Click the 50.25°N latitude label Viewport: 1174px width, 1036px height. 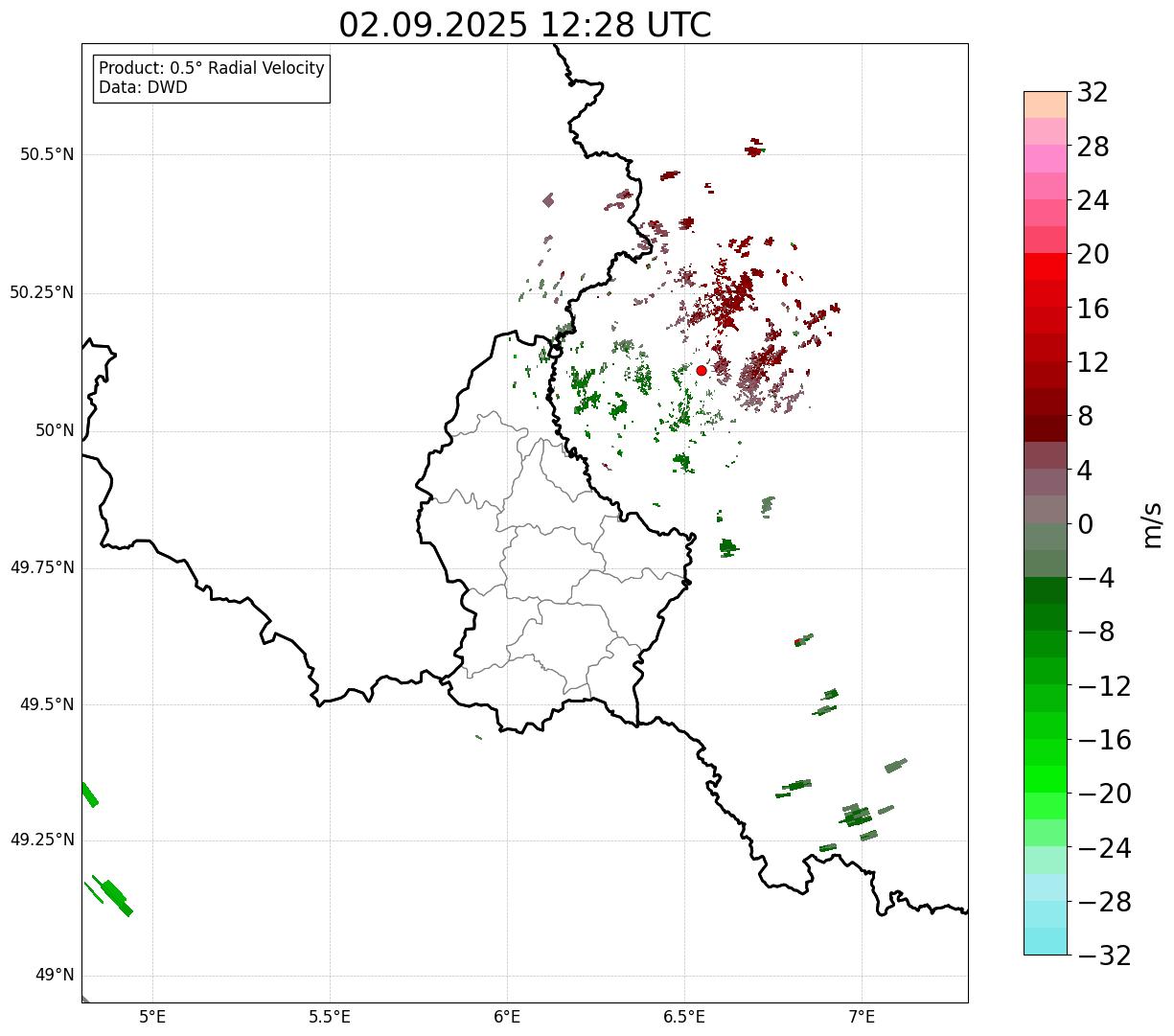[42, 292]
